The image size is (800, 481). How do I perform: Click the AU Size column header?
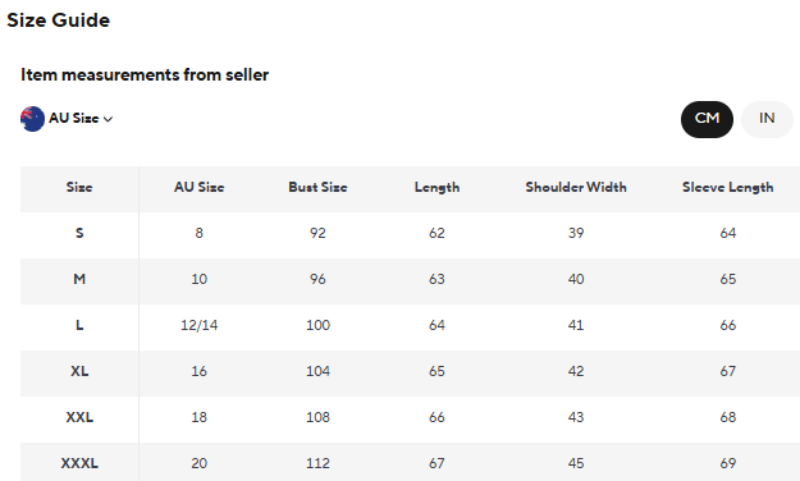click(199, 187)
